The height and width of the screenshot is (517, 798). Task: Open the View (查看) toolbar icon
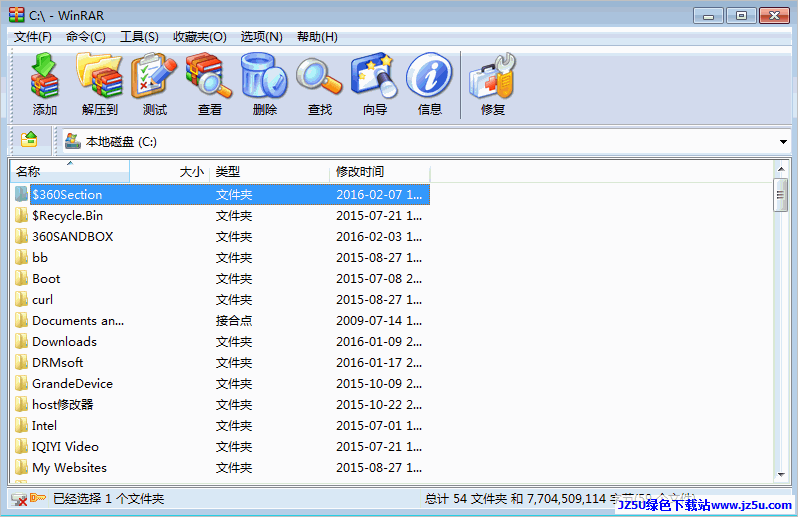(x=209, y=84)
